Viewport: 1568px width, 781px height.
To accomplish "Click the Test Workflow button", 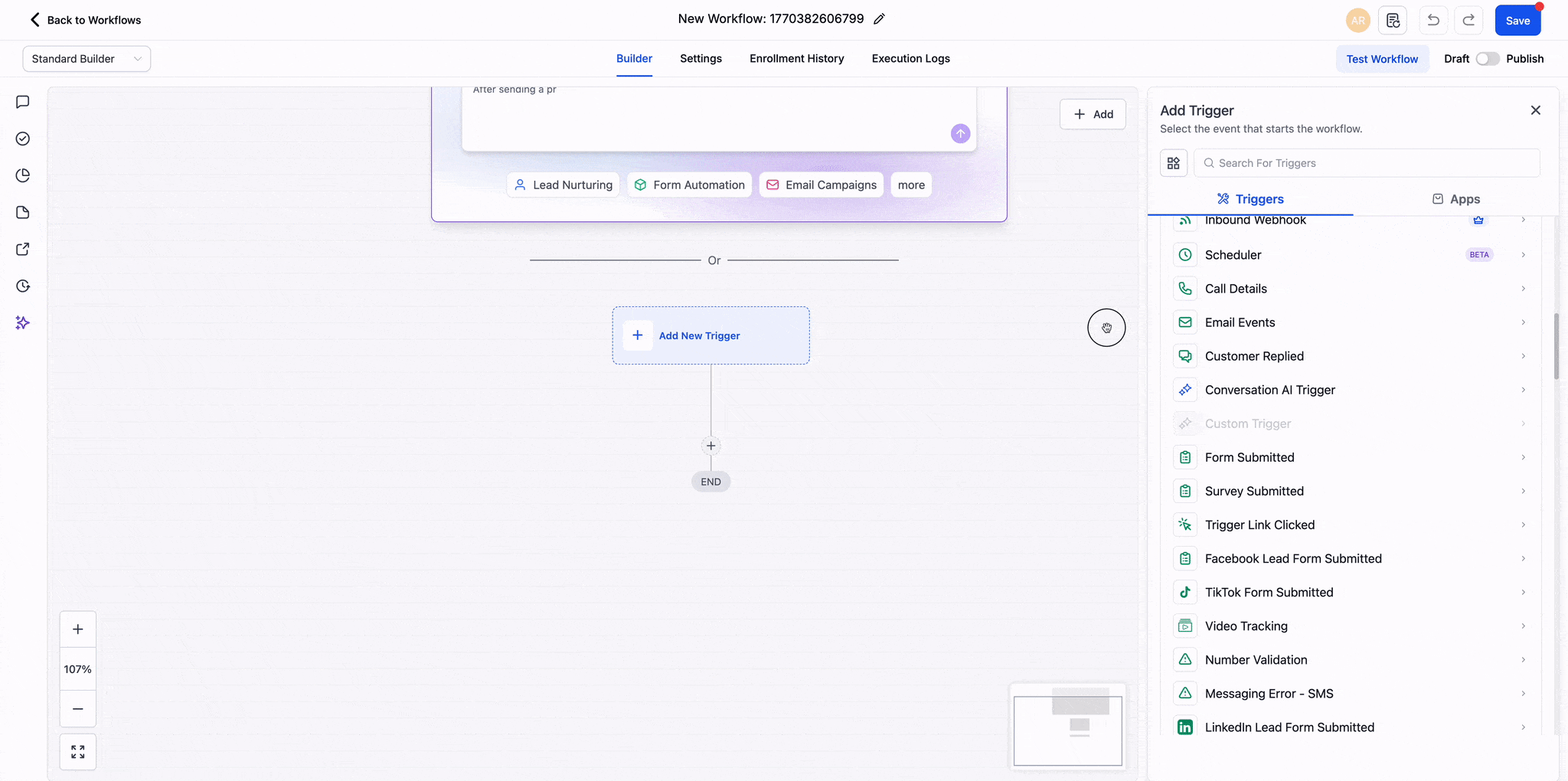I will (x=1382, y=59).
